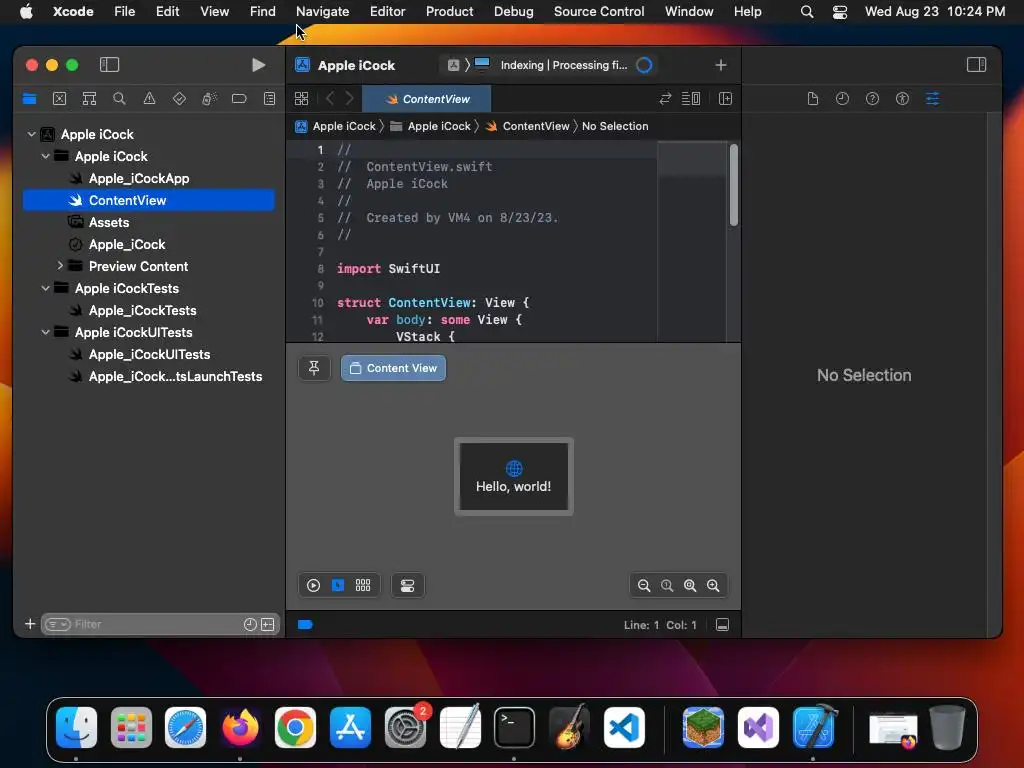Zoom out the preview canvas
Screen dimensions: 1024x768
(x=644, y=586)
